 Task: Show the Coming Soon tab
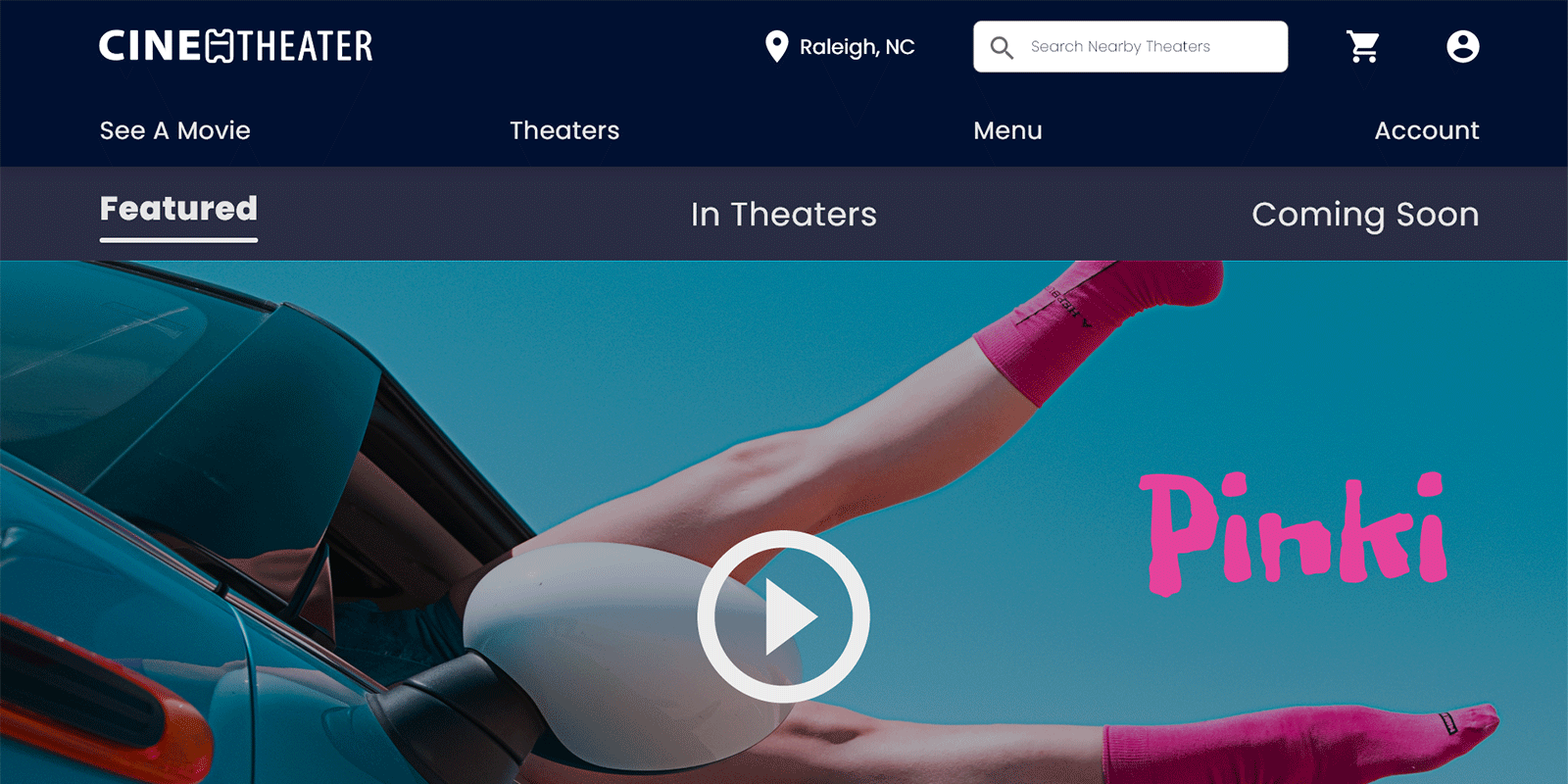[1364, 215]
